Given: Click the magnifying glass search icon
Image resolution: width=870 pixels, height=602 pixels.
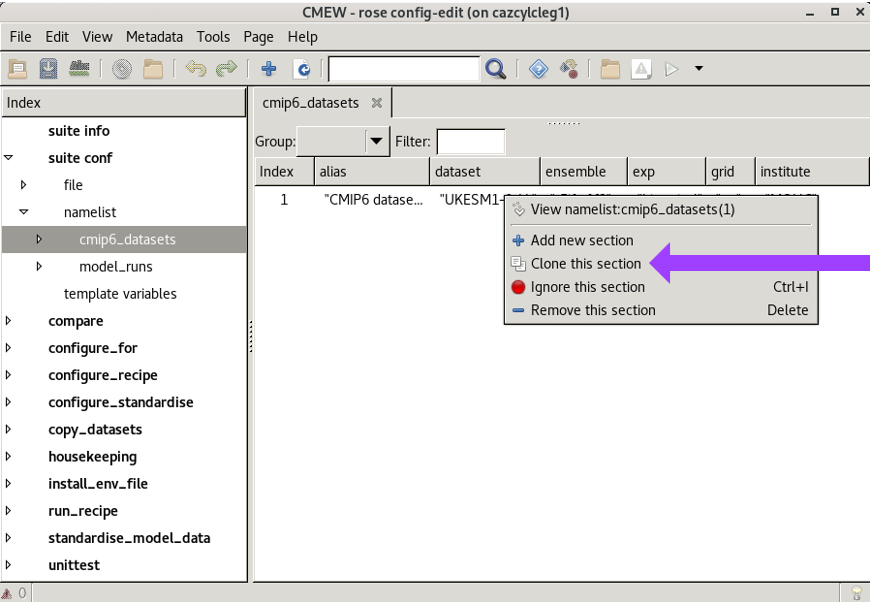Looking at the screenshot, I should coord(495,69).
